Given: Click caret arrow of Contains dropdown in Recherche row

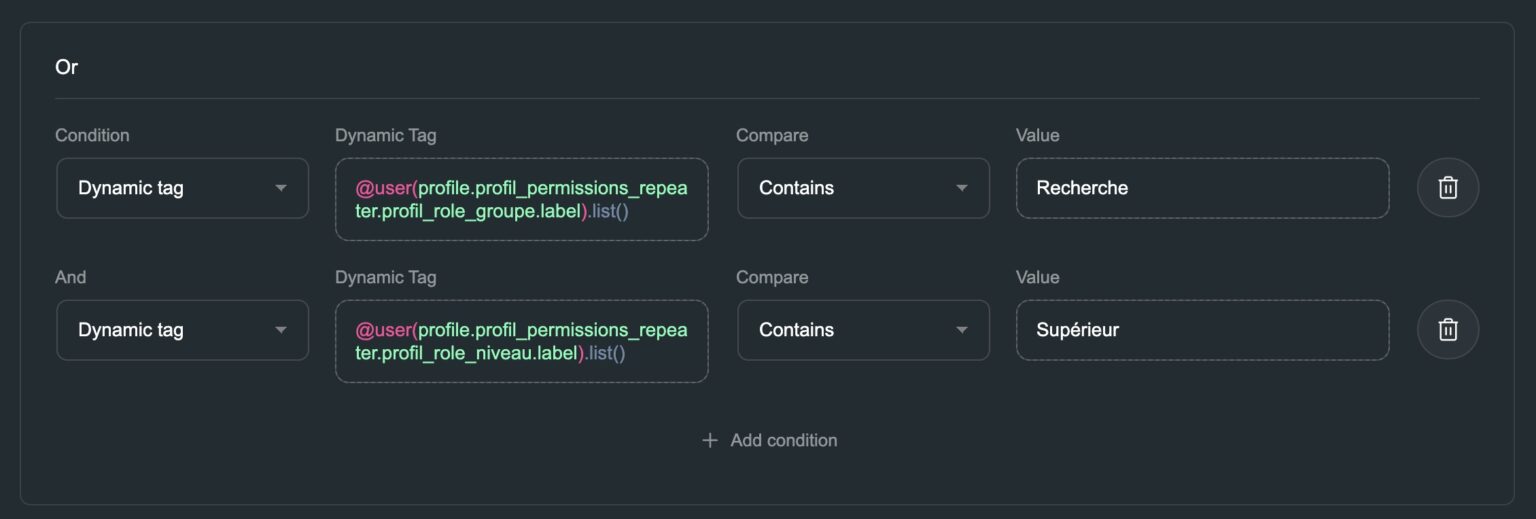Looking at the screenshot, I should click(962, 188).
